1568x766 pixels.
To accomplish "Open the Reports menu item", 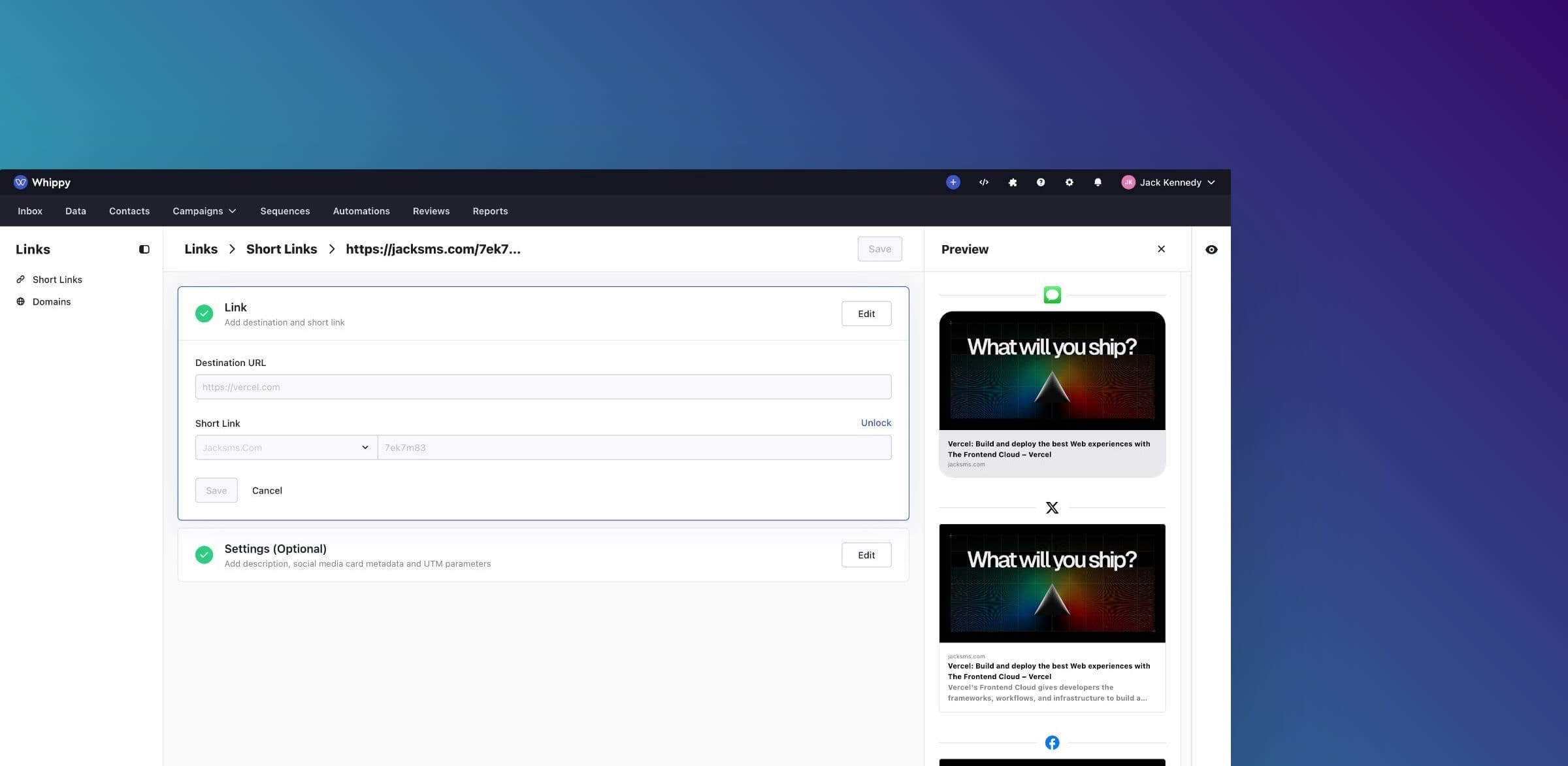I will [x=490, y=211].
